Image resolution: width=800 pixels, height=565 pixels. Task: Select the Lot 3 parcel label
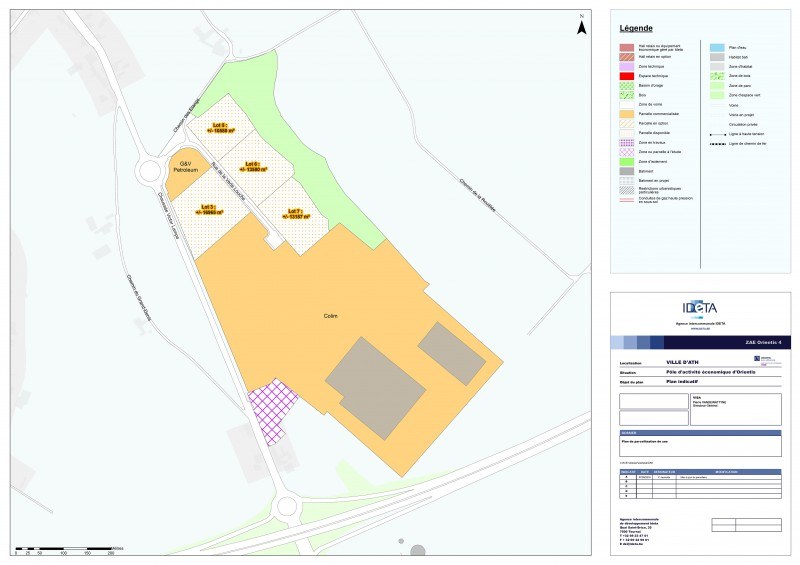click(209, 210)
